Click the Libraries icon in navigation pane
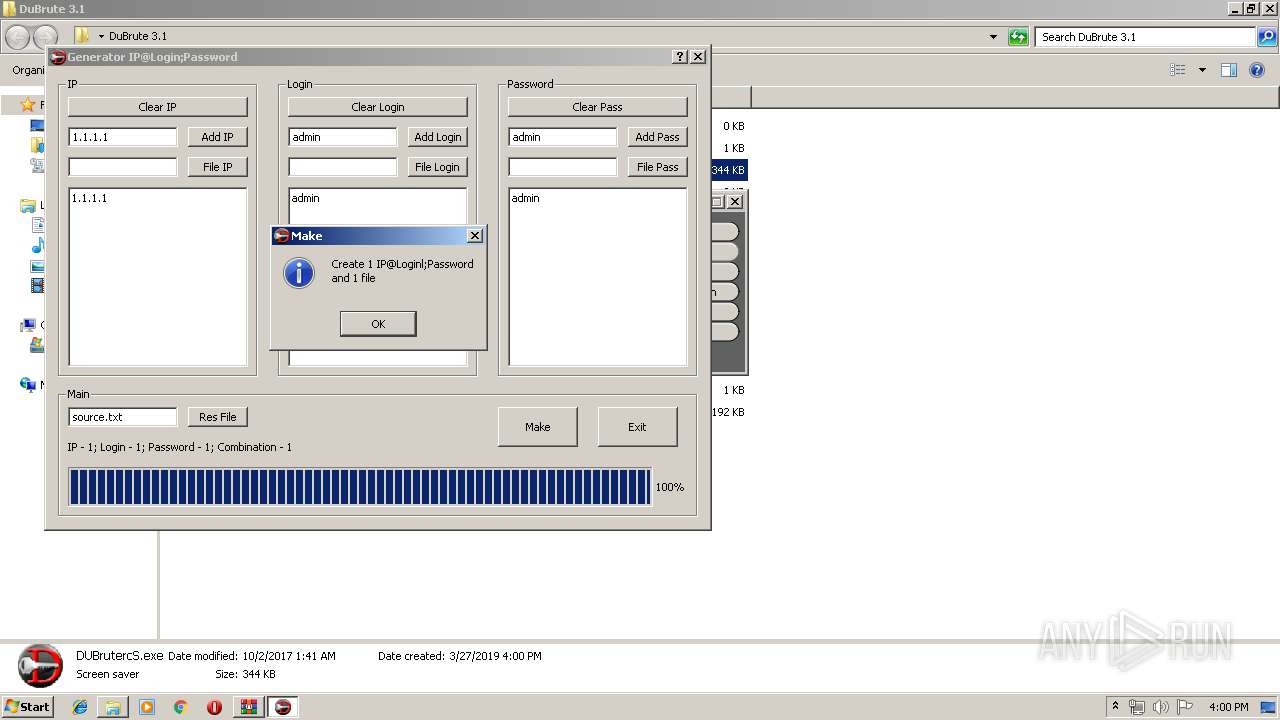The height and width of the screenshot is (720, 1280). 28,206
